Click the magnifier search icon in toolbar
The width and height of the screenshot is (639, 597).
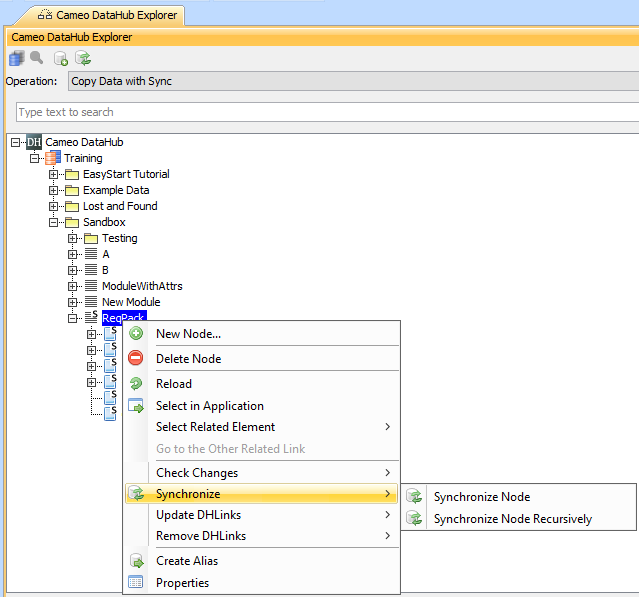[36, 59]
